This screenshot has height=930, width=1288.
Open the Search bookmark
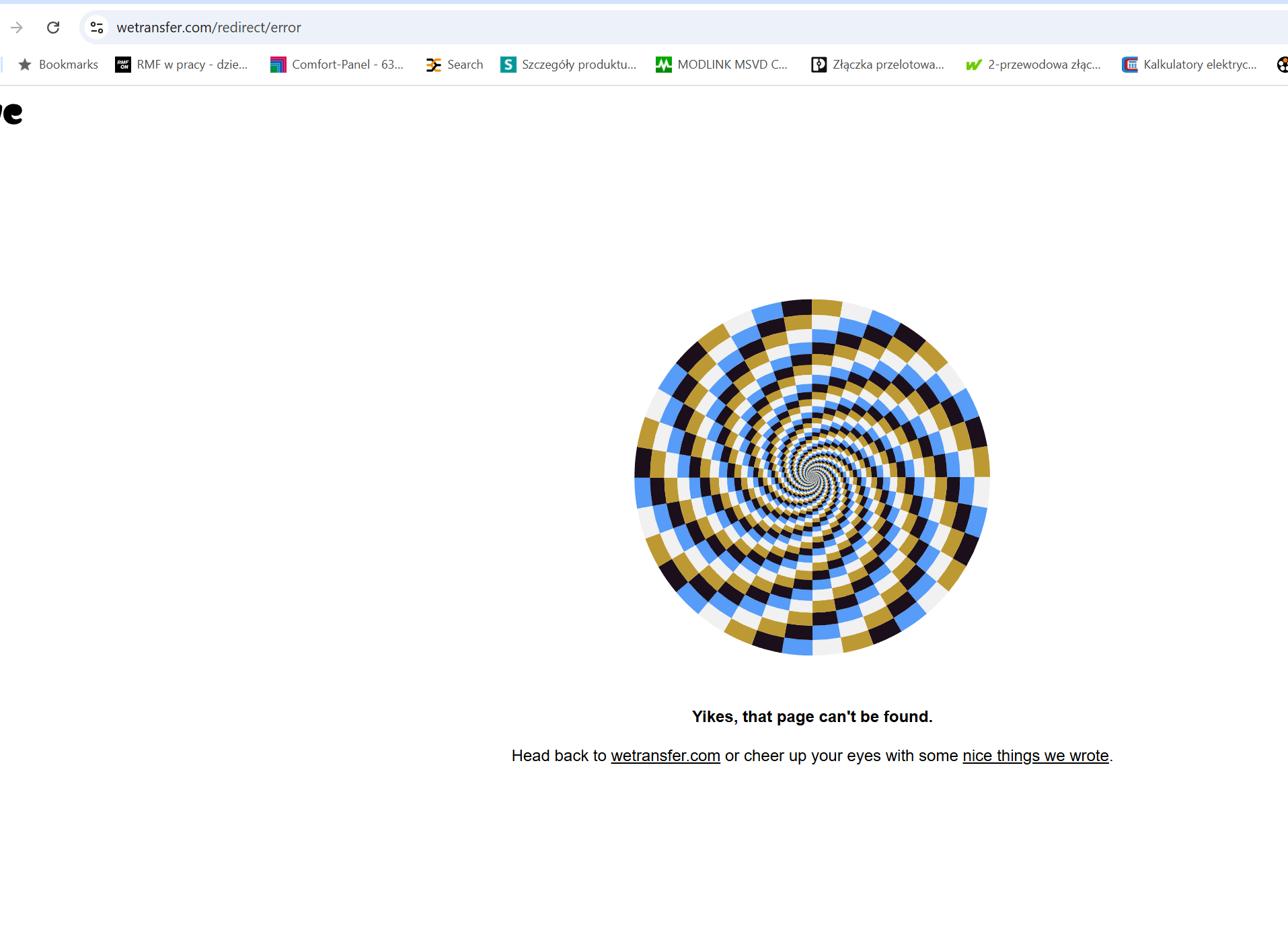point(455,65)
